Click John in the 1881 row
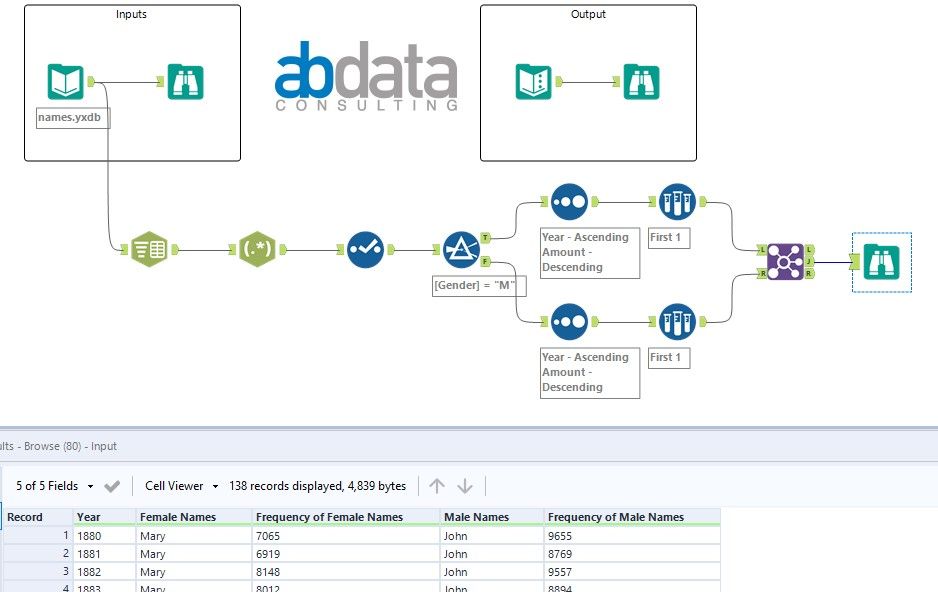This screenshot has height=592, width=938. tap(492, 554)
